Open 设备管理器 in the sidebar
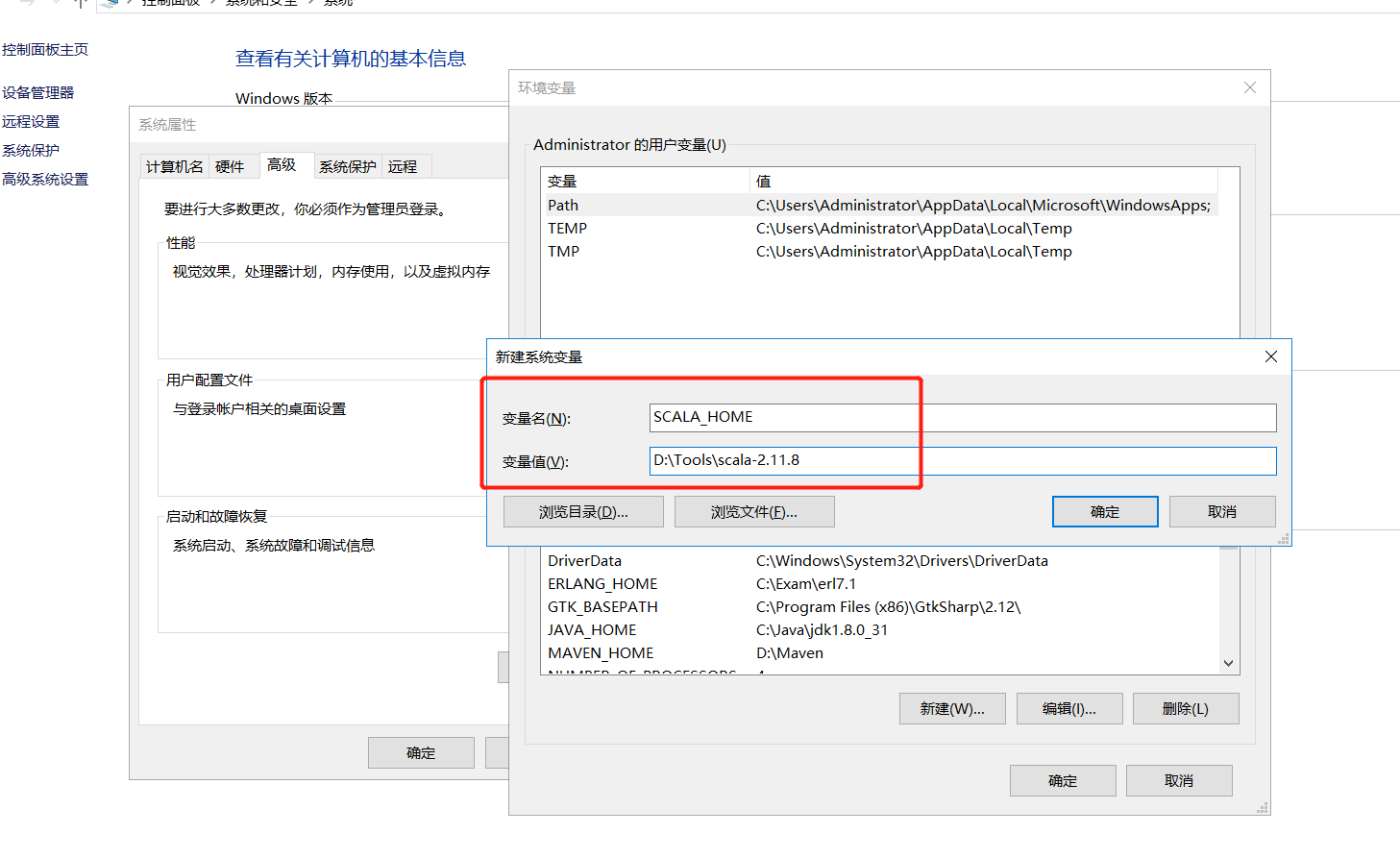1400x858 pixels. (x=38, y=92)
